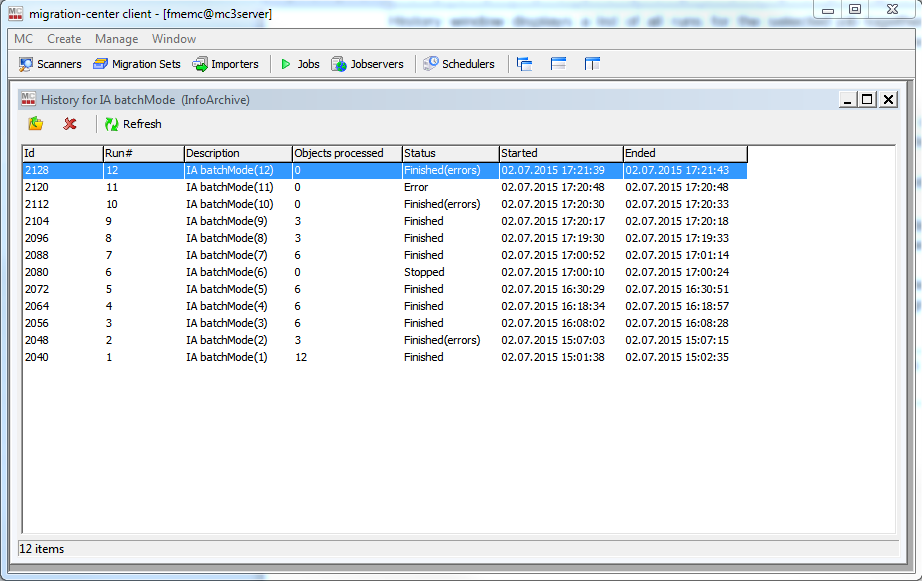Screen dimensions: 922x581
Task: Refresh the history list
Action: 133,124
